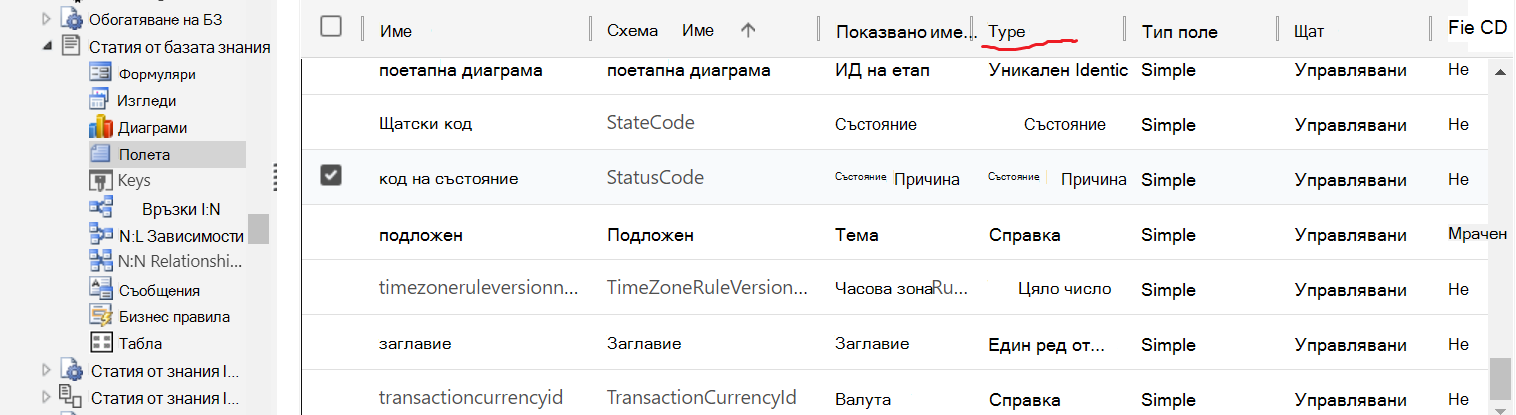The width and height of the screenshot is (1516, 415).
Task: Click the StatusCode schema name cell
Action: [x=655, y=177]
